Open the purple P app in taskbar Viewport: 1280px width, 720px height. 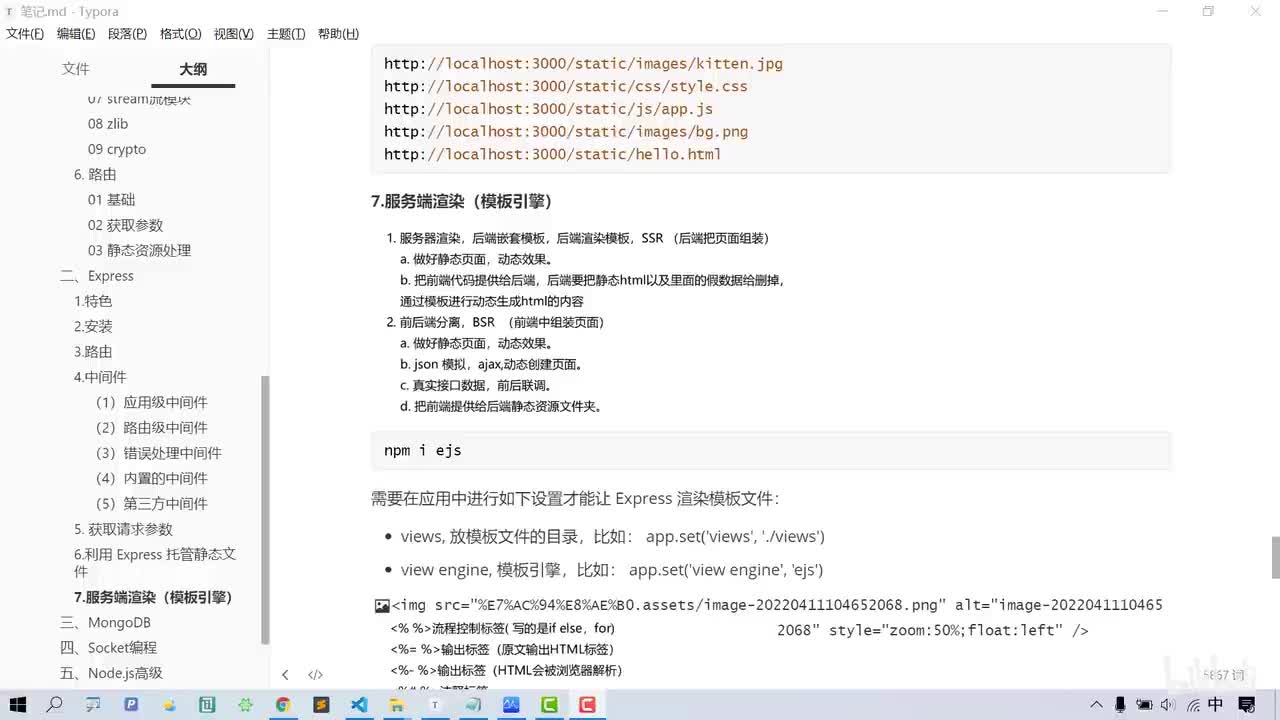point(131,705)
